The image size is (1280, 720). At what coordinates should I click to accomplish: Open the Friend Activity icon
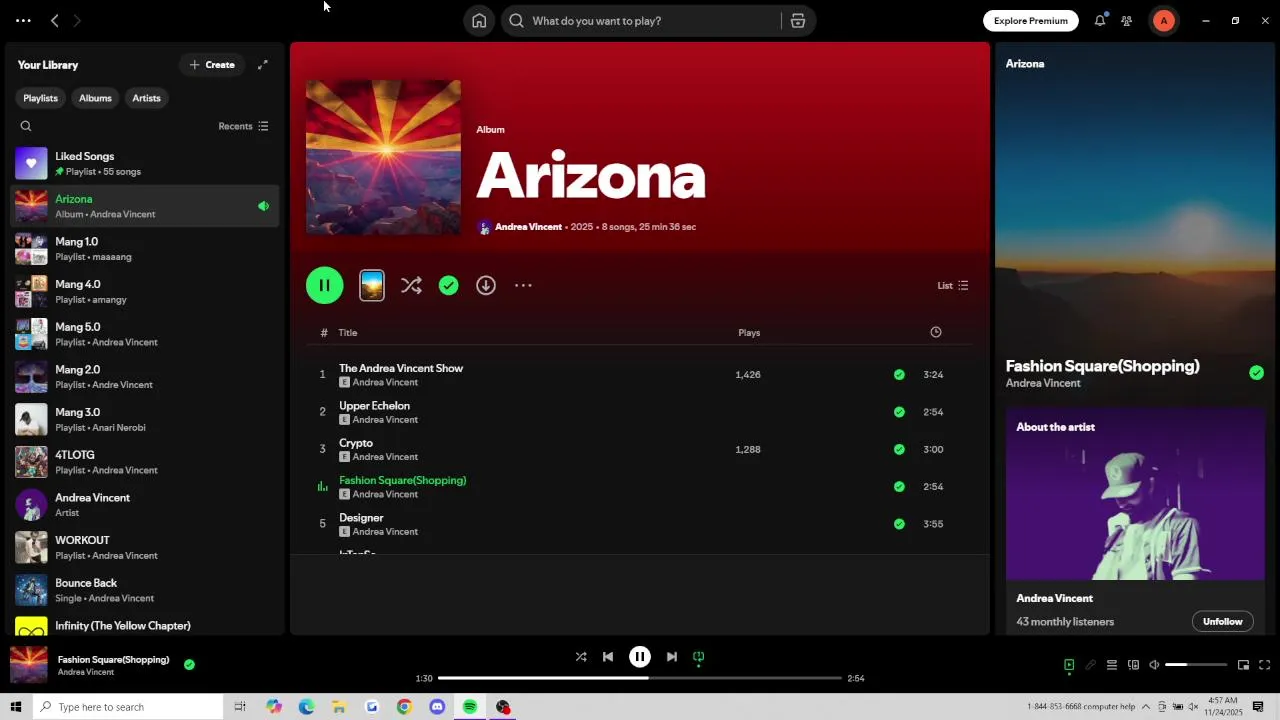(1127, 21)
